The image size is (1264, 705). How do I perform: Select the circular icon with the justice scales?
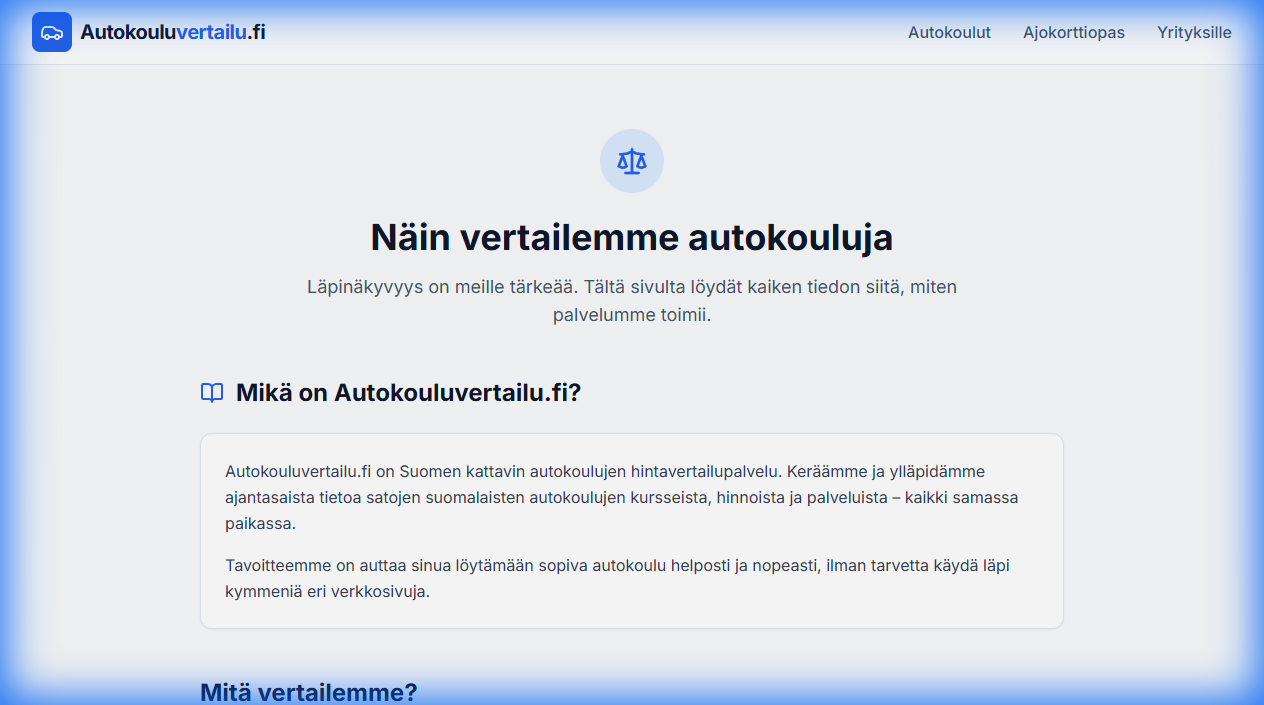coord(631,160)
